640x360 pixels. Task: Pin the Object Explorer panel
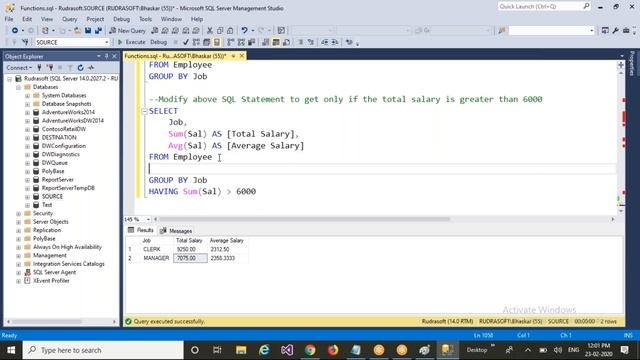pos(107,56)
